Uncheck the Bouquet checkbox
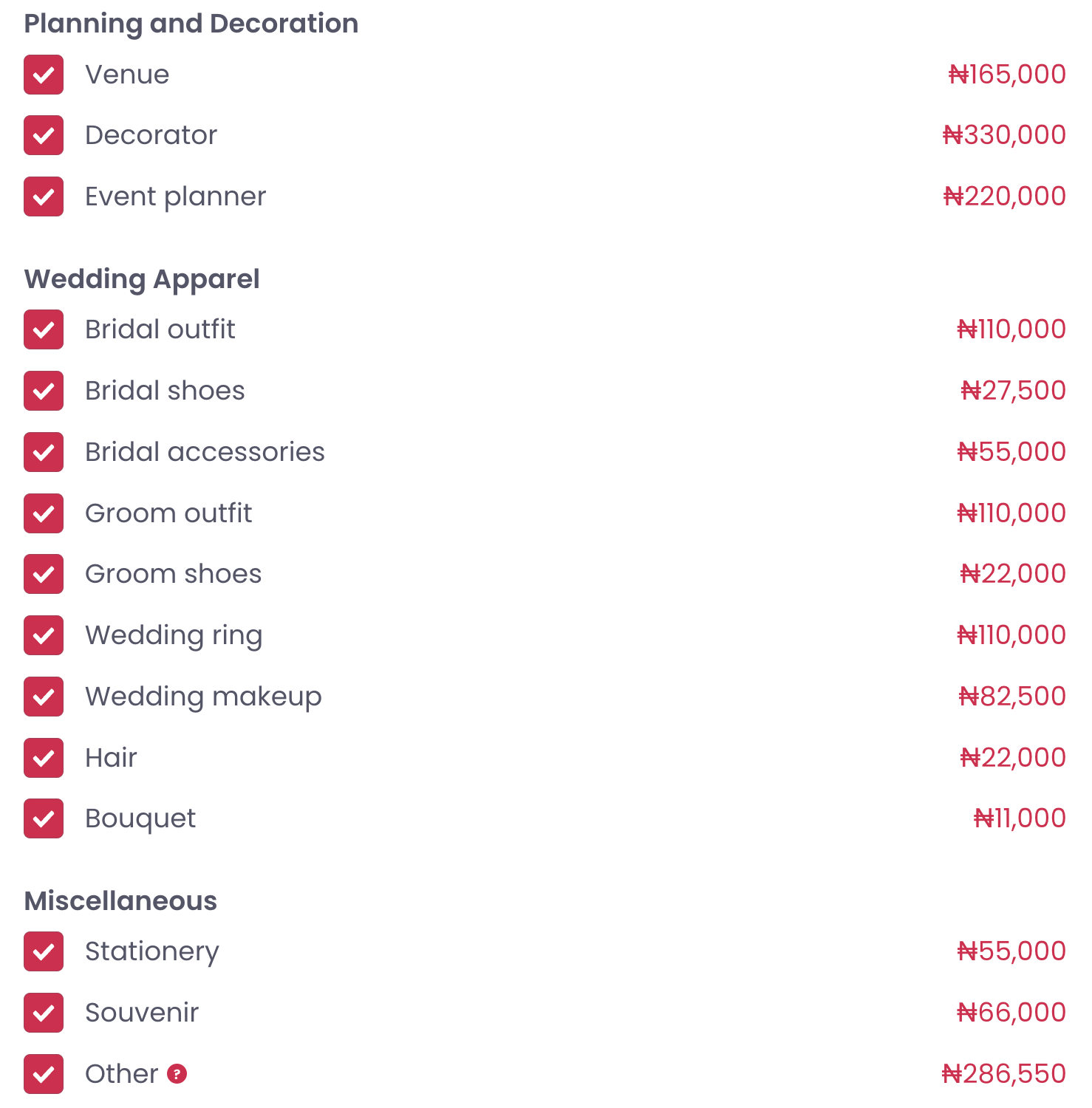The height and width of the screenshot is (1108, 1092). tap(44, 818)
